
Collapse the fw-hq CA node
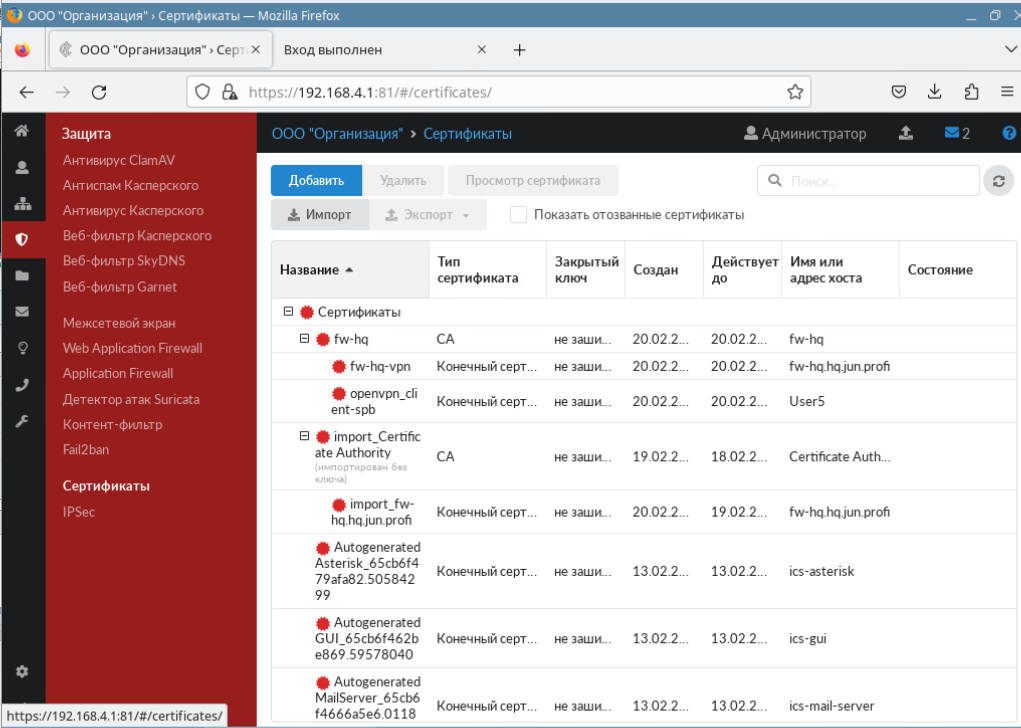305,339
